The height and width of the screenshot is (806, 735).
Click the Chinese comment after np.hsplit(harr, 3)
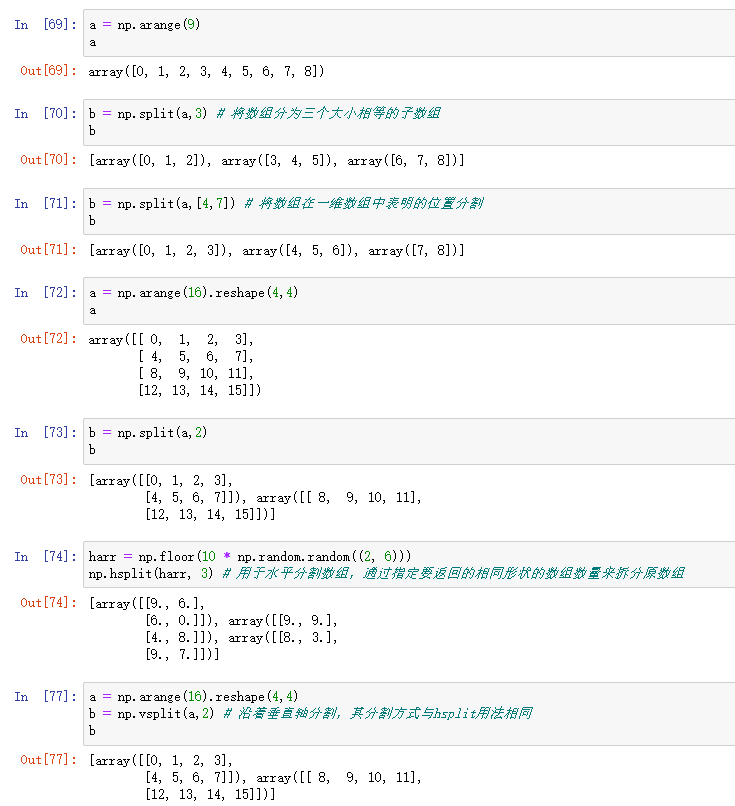(453, 573)
